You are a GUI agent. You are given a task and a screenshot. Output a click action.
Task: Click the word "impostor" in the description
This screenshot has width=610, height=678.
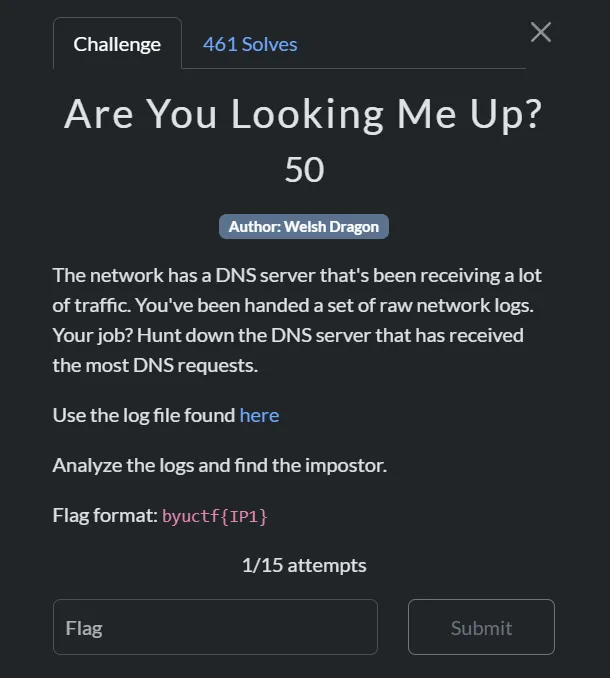347,465
